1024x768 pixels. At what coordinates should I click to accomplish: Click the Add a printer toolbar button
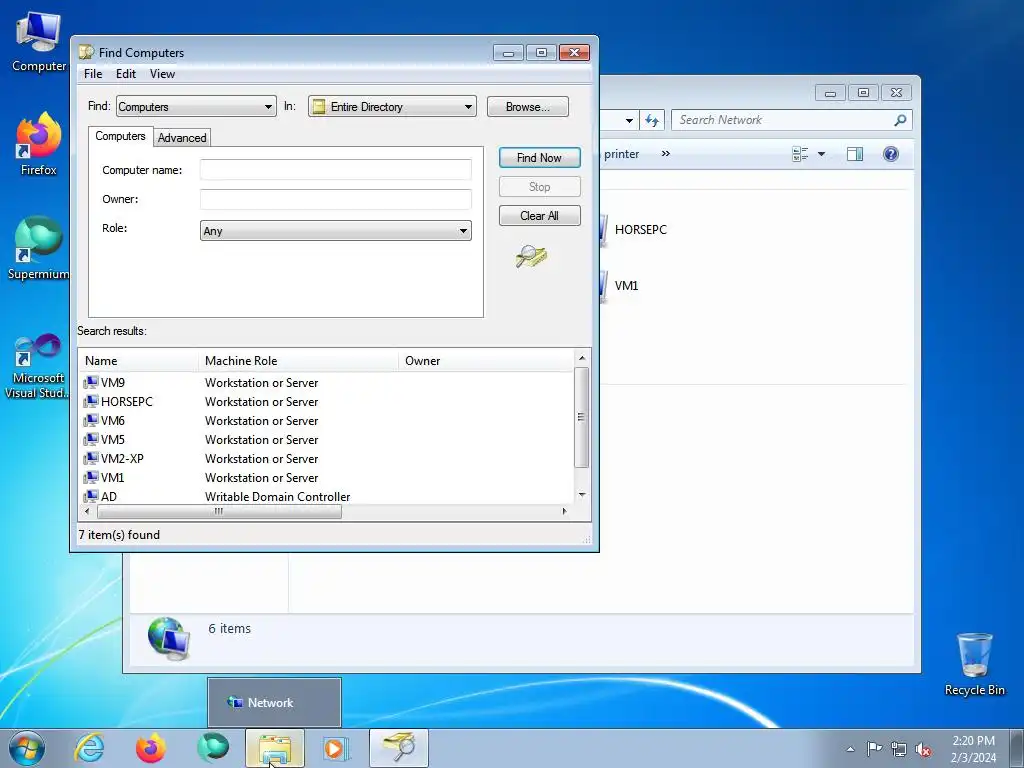coord(619,154)
